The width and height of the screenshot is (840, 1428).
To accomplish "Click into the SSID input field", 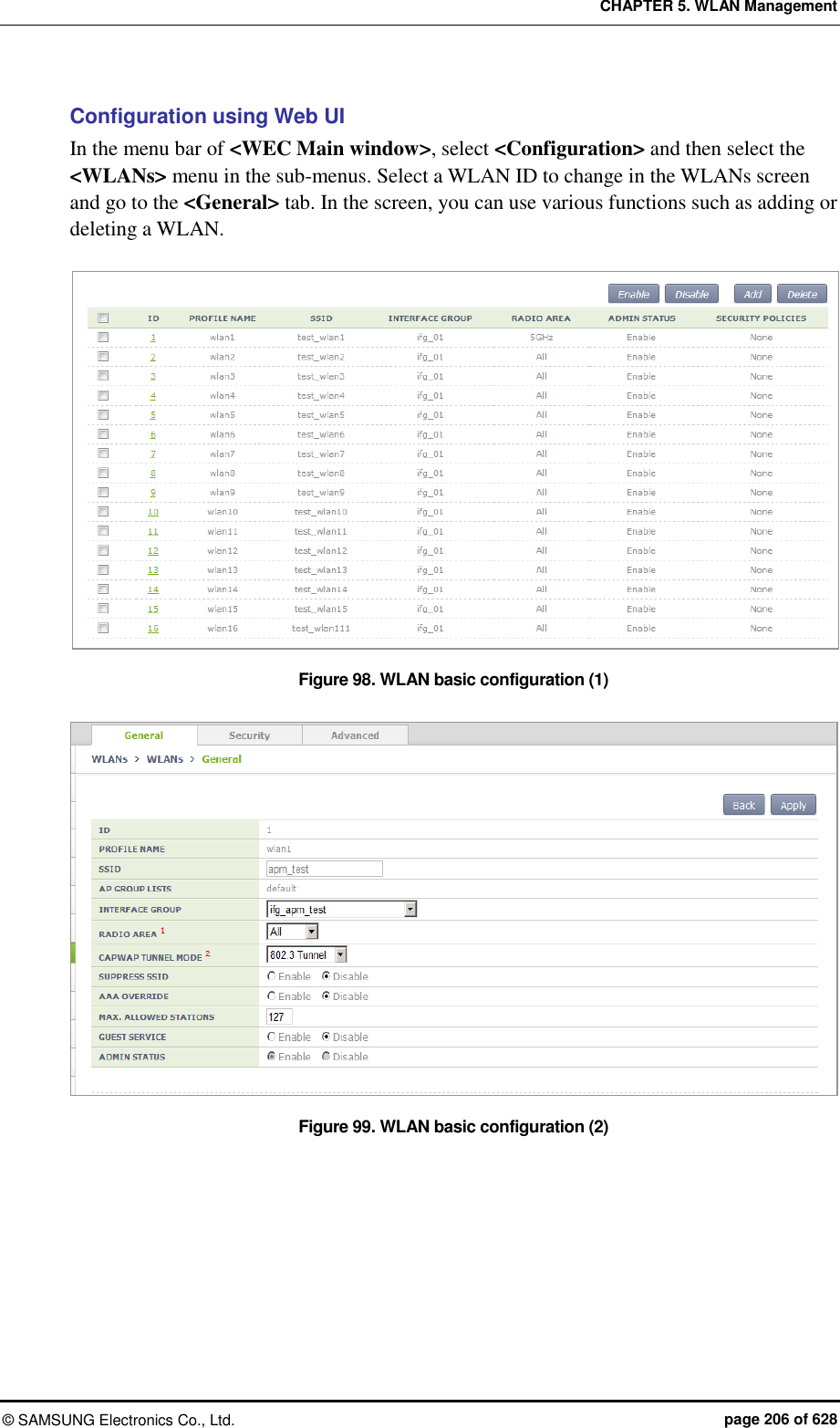I will 325,869.
